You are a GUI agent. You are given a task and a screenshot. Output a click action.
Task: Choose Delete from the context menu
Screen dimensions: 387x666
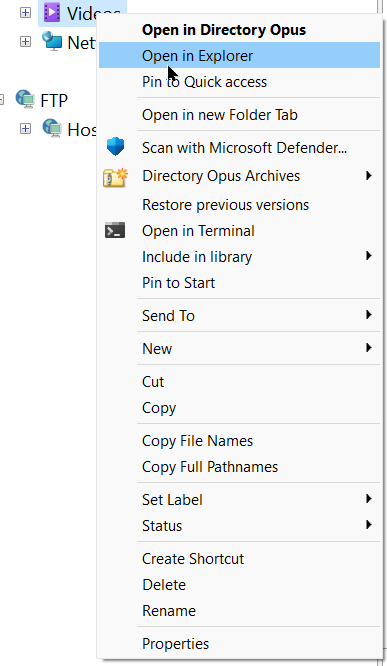[240, 584]
